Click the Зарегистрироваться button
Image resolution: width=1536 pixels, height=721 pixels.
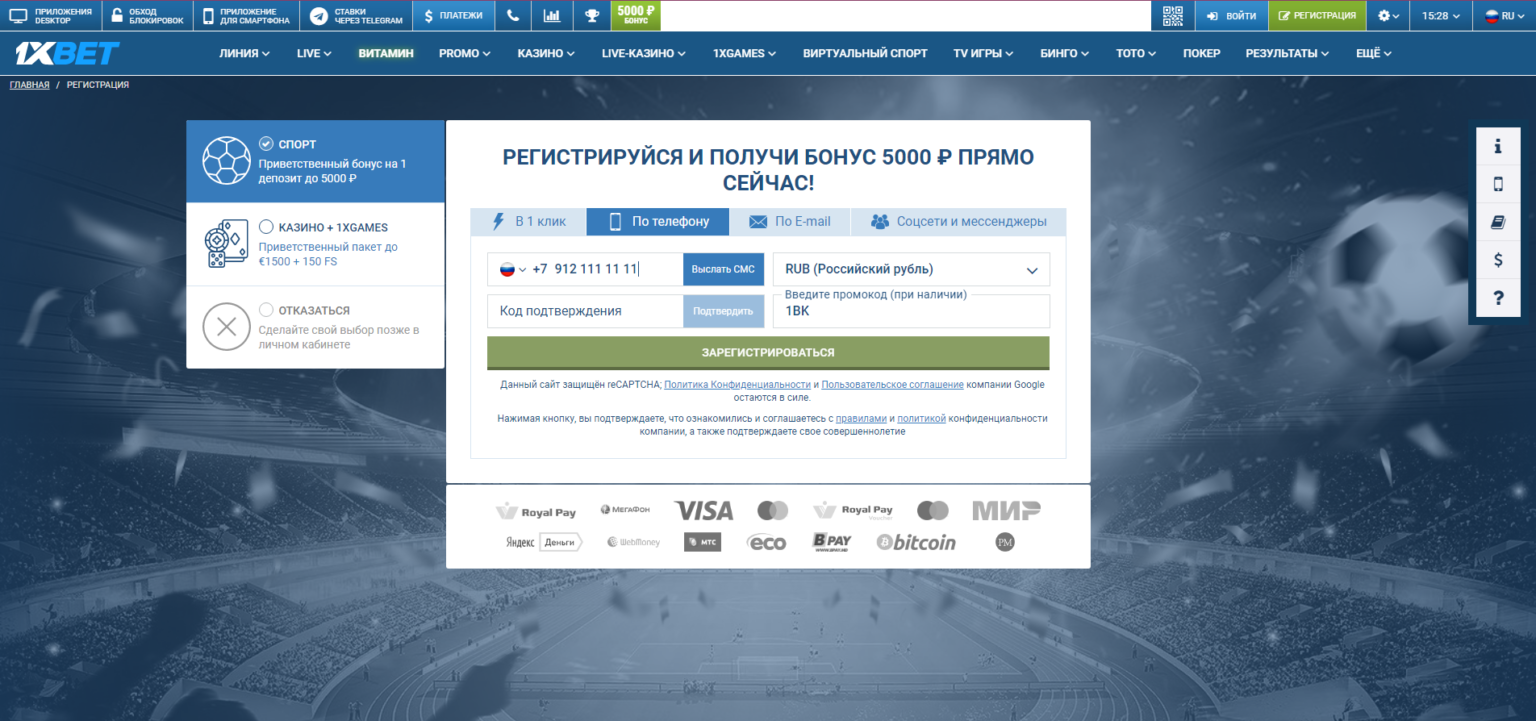[768, 353]
